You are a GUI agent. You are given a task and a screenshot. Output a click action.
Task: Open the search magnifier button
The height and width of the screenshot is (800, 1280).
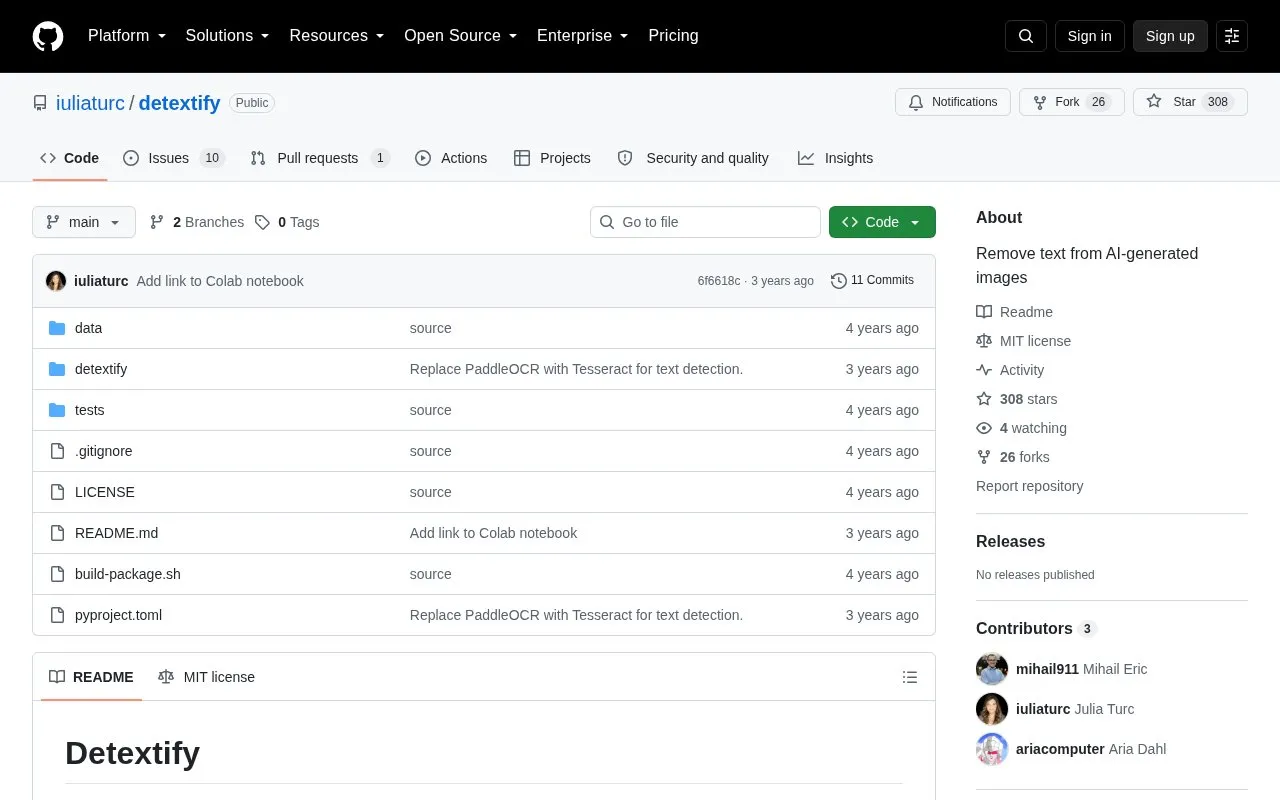pyautogui.click(x=1026, y=36)
